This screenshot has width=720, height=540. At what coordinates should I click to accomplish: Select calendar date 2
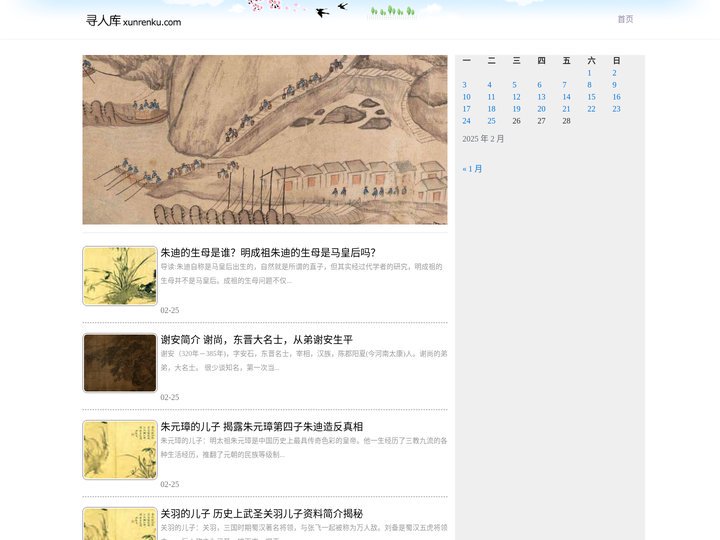pyautogui.click(x=614, y=73)
